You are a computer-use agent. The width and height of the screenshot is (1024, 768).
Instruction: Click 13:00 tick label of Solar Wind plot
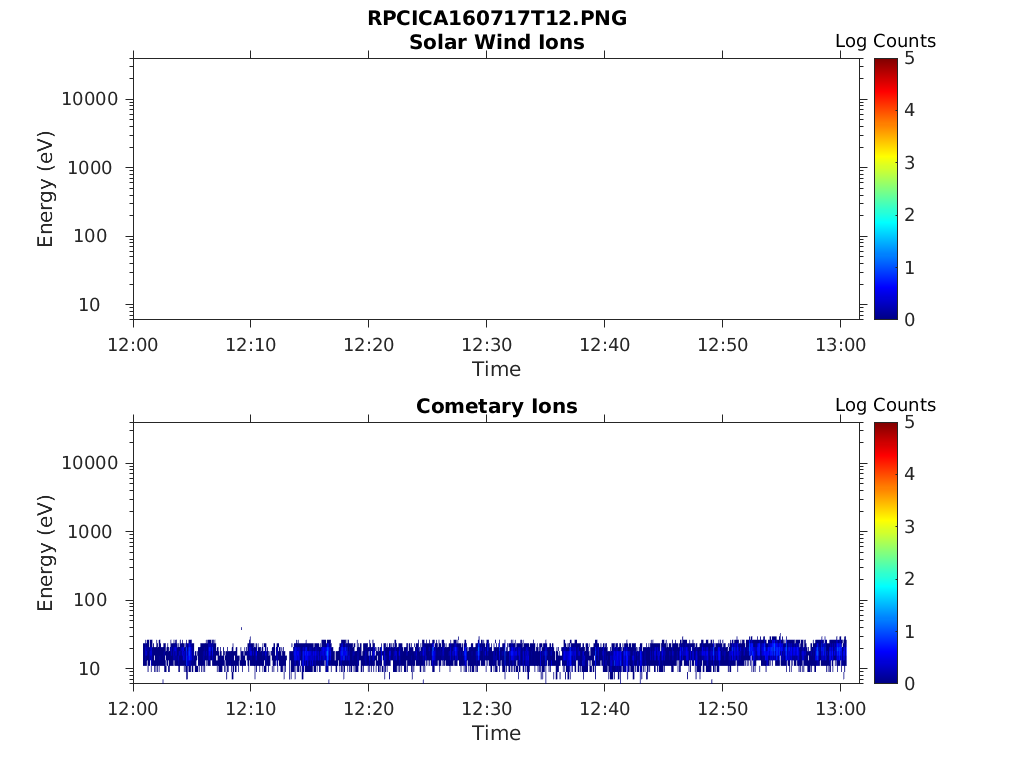(x=840, y=345)
